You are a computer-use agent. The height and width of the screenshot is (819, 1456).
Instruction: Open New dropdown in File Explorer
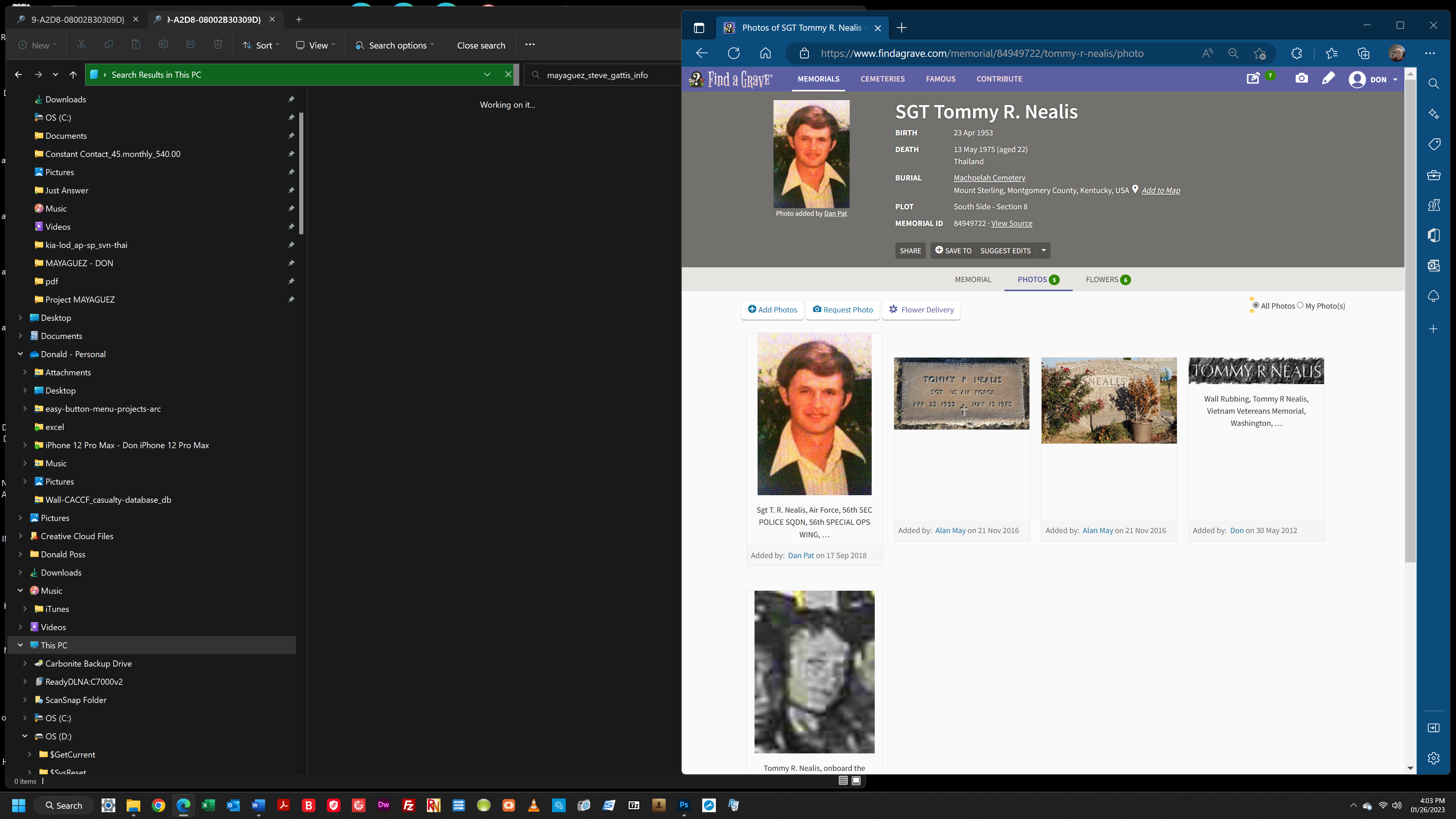click(37, 45)
